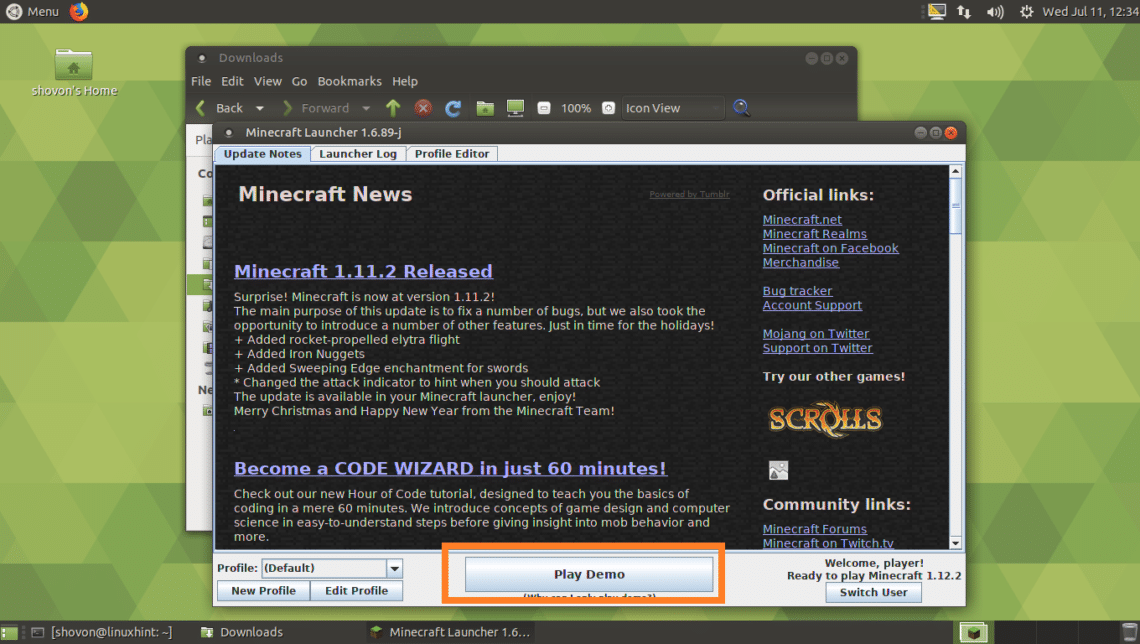Click the network connection icon in the system tray
Image resolution: width=1140 pixels, height=644 pixels.
click(964, 12)
